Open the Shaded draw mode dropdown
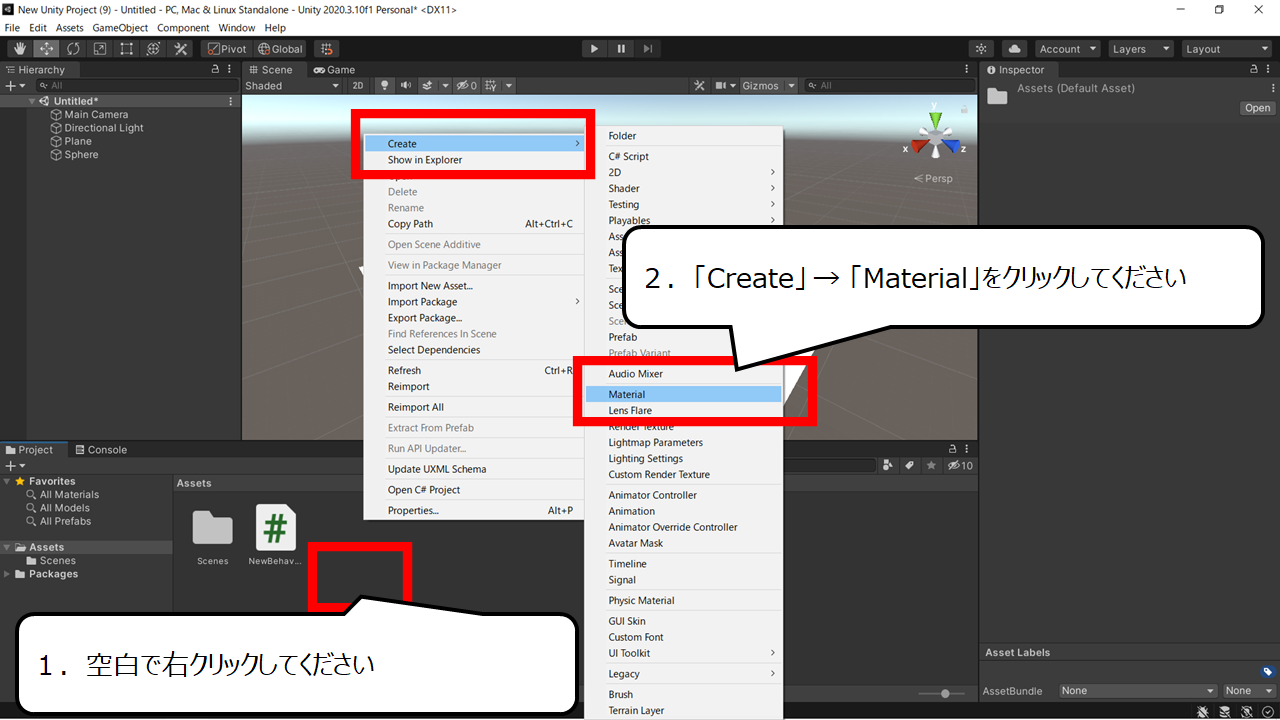The width and height of the screenshot is (1280, 720). pos(293,86)
